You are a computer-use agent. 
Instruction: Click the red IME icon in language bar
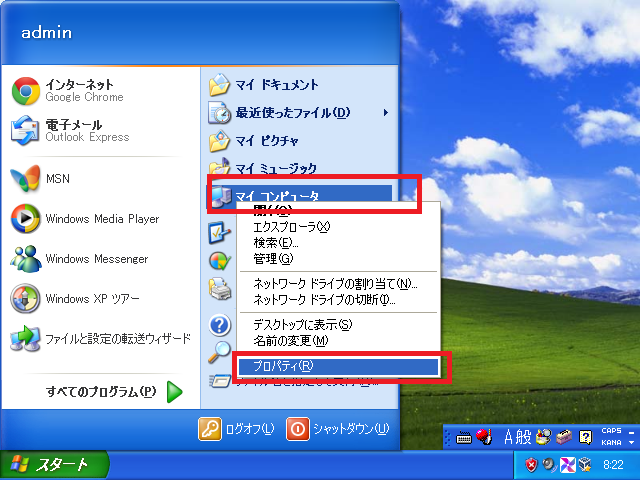coord(484,437)
